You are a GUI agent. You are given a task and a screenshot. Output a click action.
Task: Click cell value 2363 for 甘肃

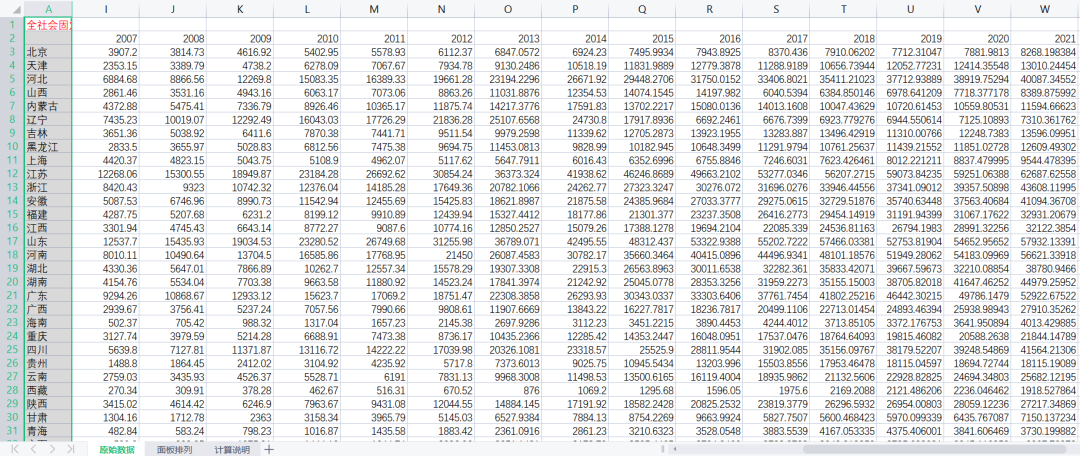coord(240,417)
